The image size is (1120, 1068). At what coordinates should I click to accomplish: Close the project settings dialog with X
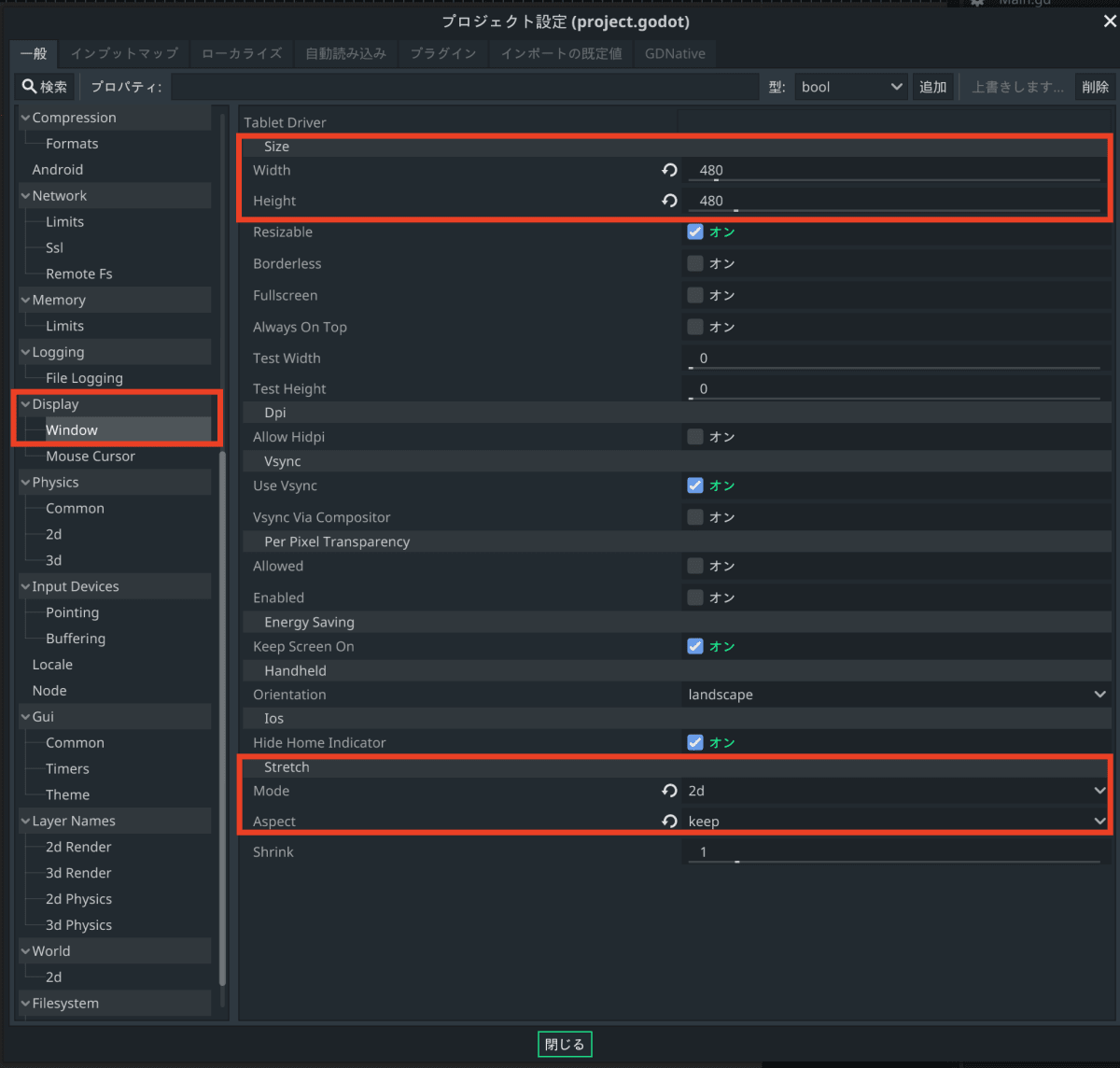point(1109,21)
